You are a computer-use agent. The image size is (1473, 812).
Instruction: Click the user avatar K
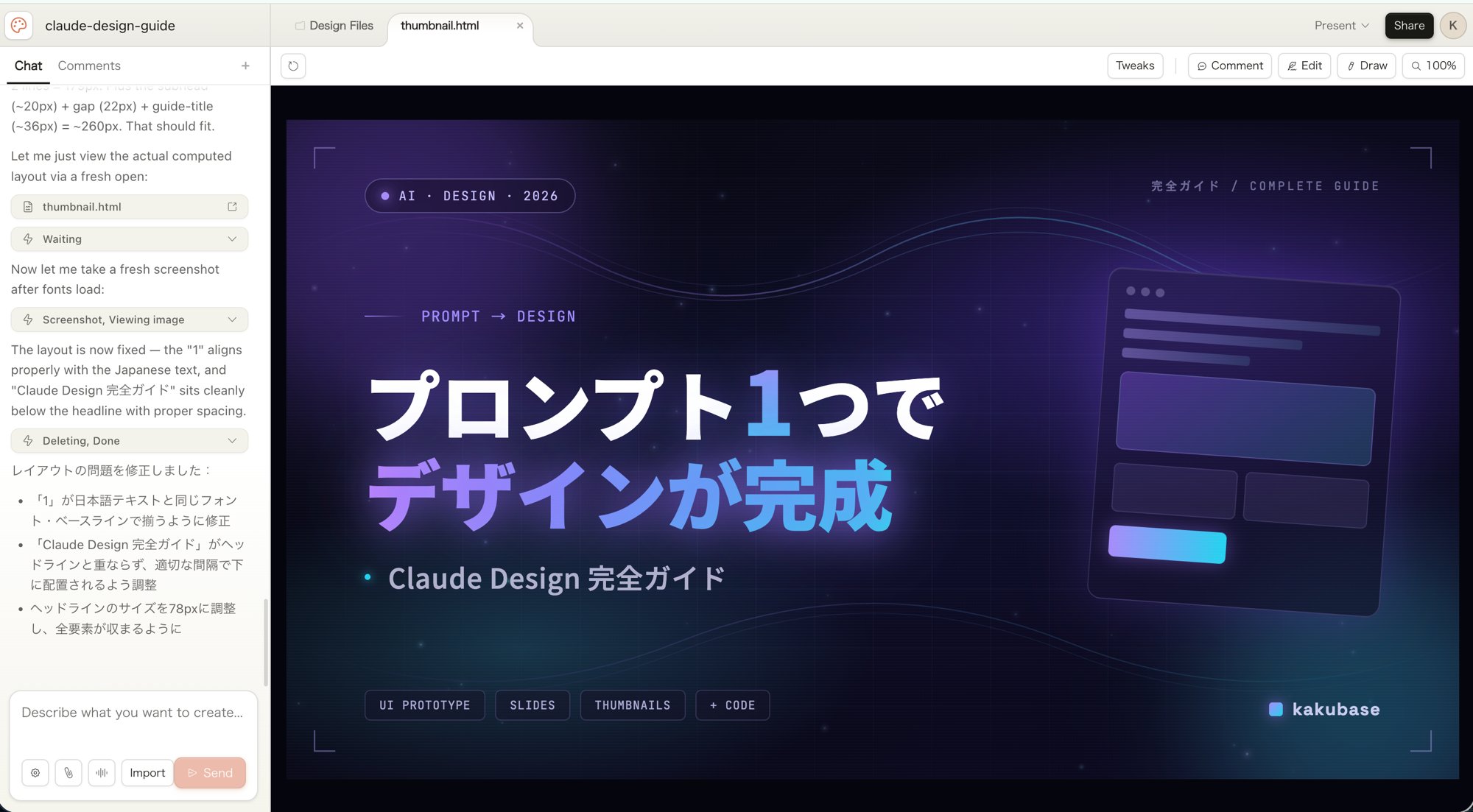1452,25
